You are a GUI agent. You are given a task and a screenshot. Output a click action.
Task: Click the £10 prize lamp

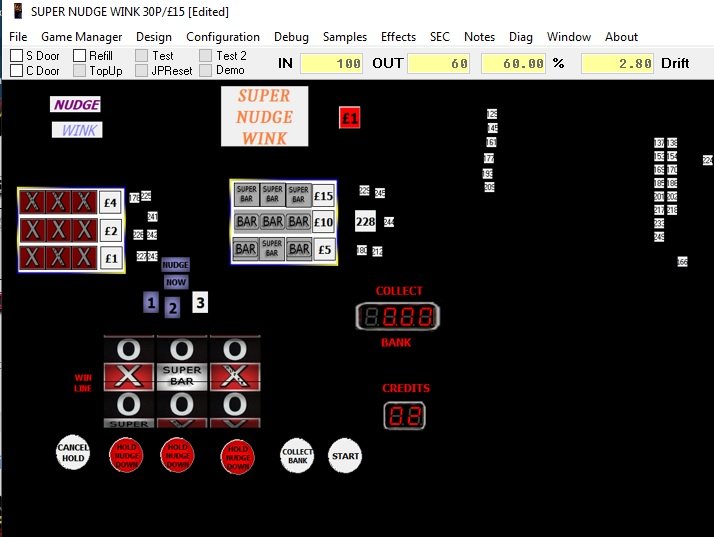point(324,222)
